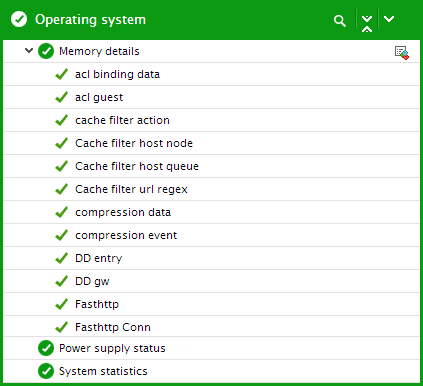Click the search magnifier icon in header
Image resolution: width=423 pixels, height=386 pixels.
(340, 21)
